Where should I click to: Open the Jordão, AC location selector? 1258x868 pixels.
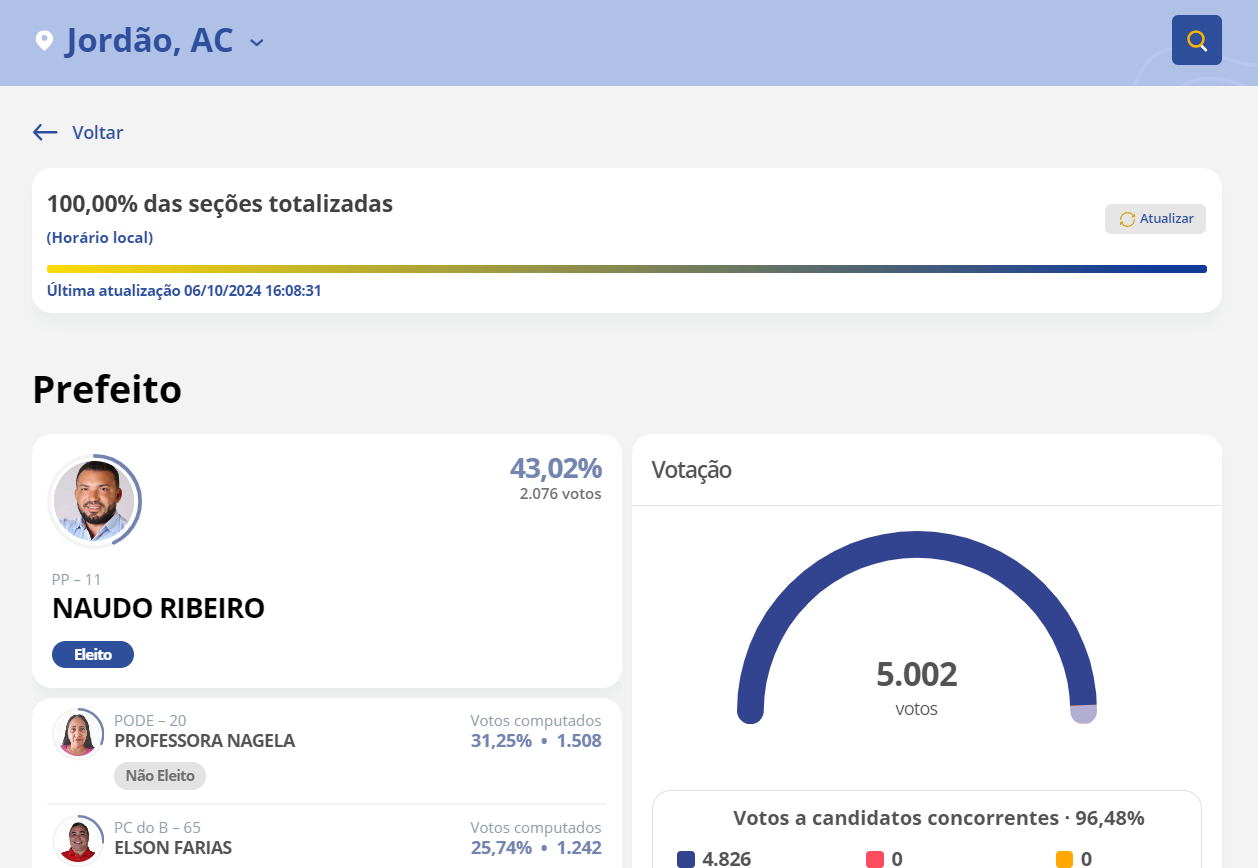(150, 41)
